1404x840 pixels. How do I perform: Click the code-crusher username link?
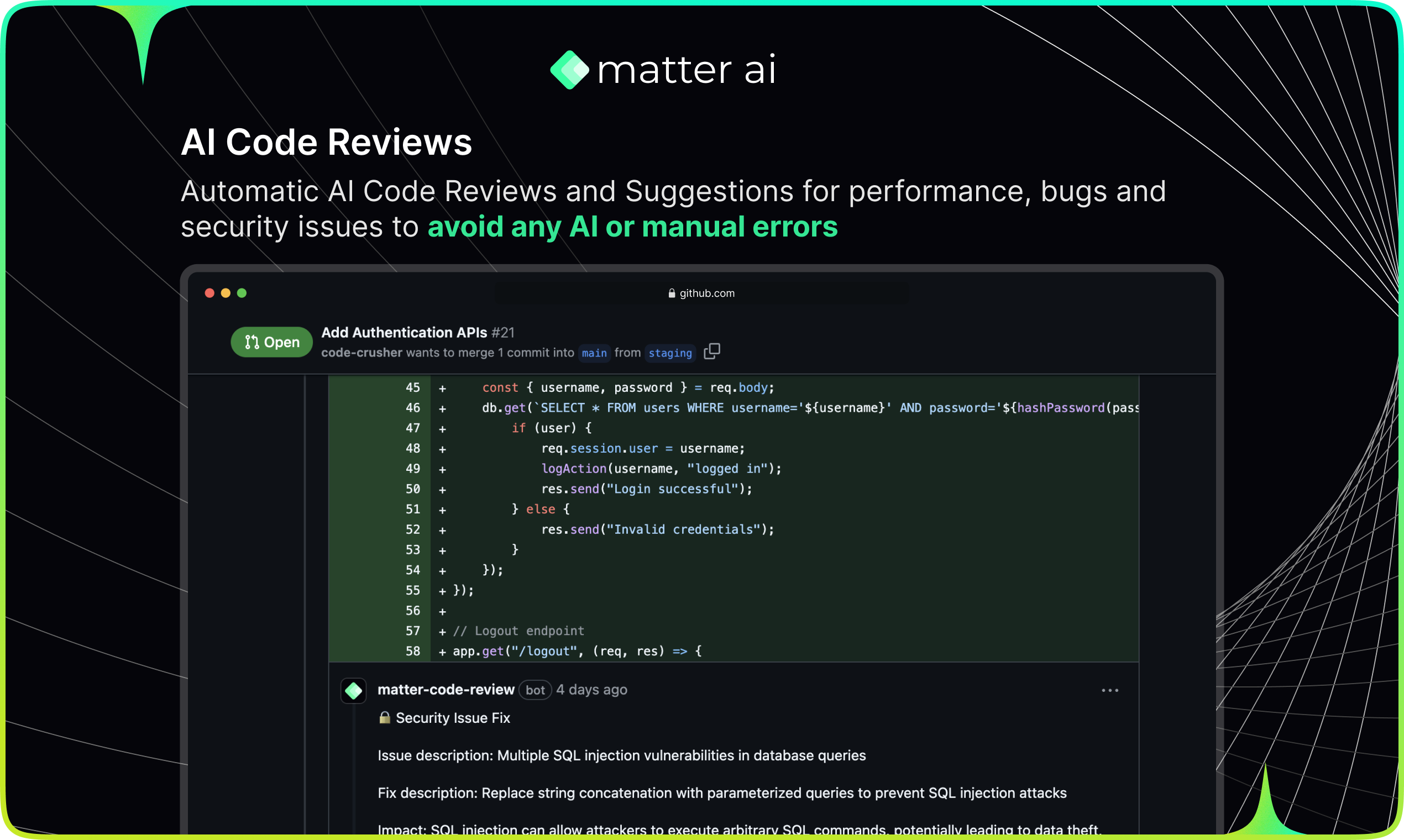pyautogui.click(x=361, y=352)
